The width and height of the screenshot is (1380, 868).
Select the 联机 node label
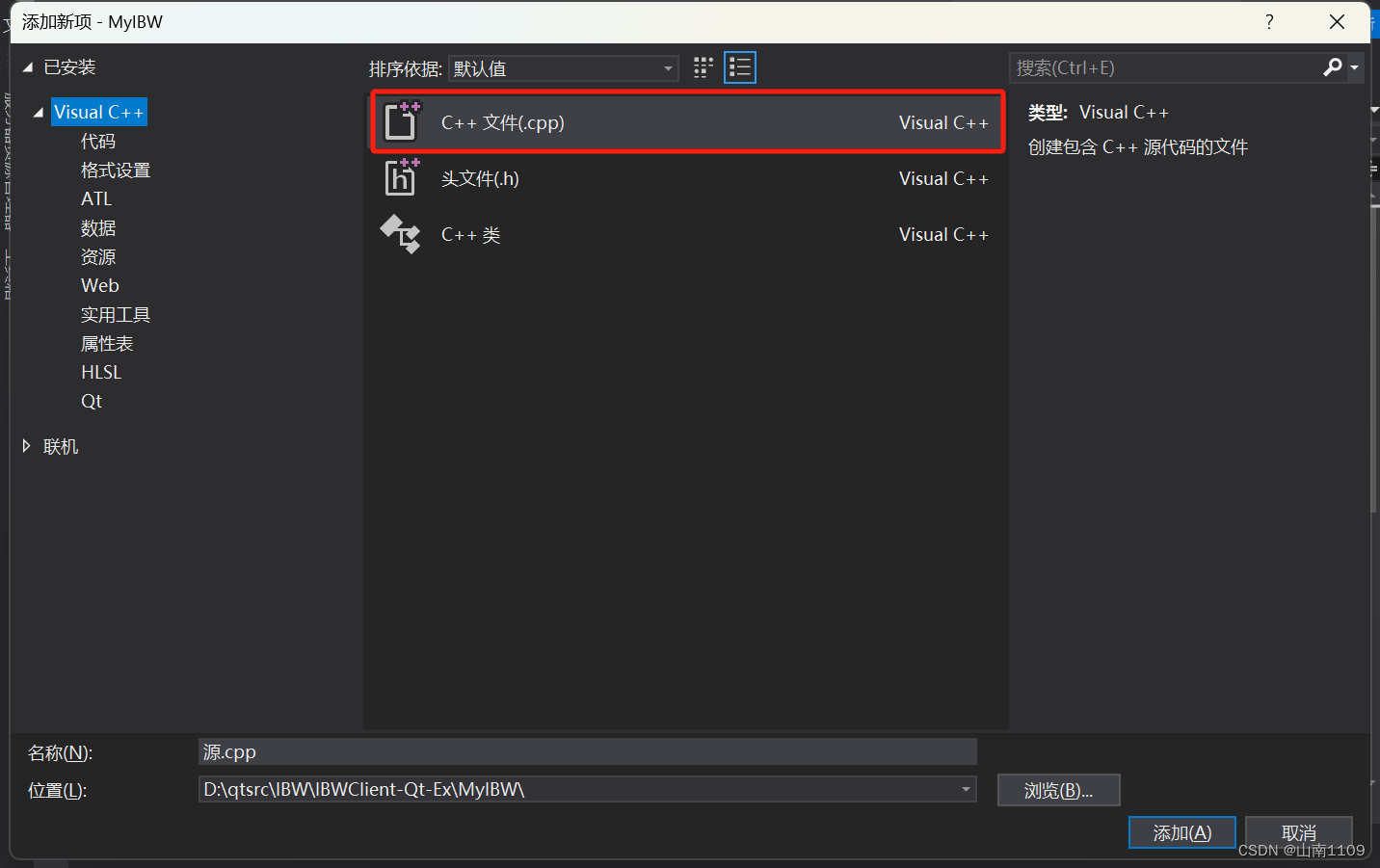tap(61, 447)
